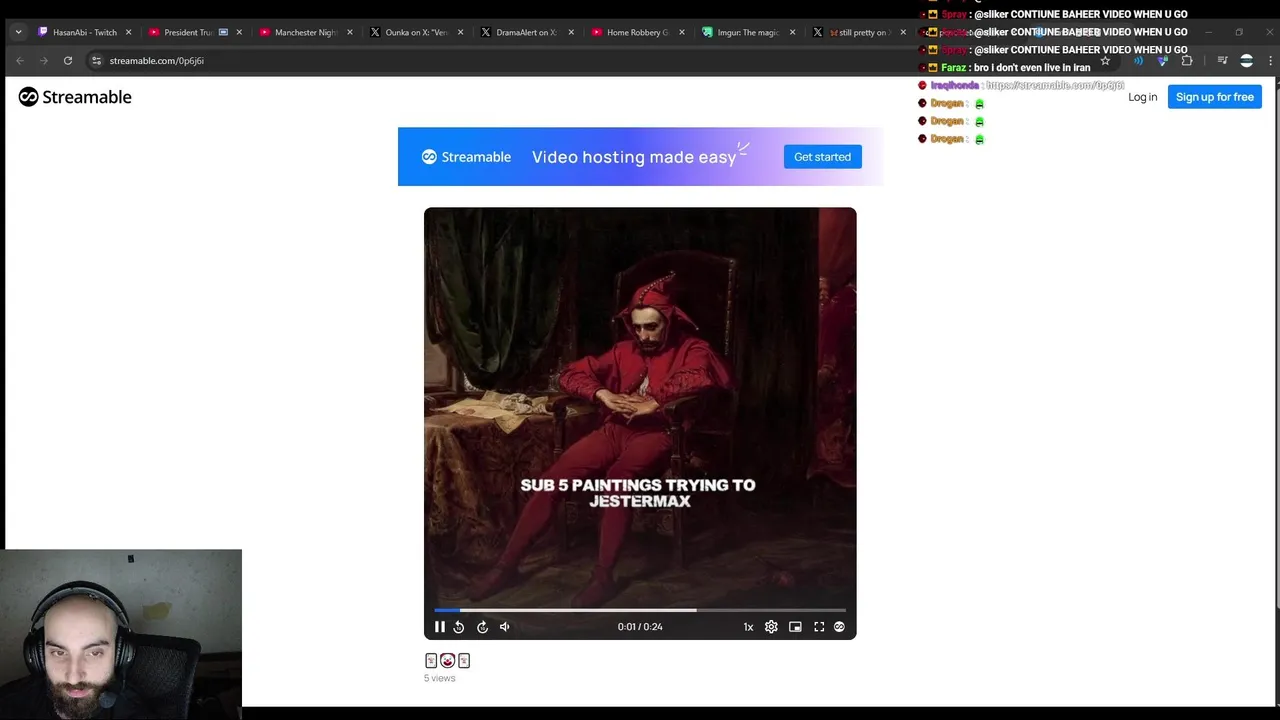Image resolution: width=1280 pixels, height=720 pixels.
Task: Click Iraqihonda's streamable link in chat
Action: [x=1055, y=86]
